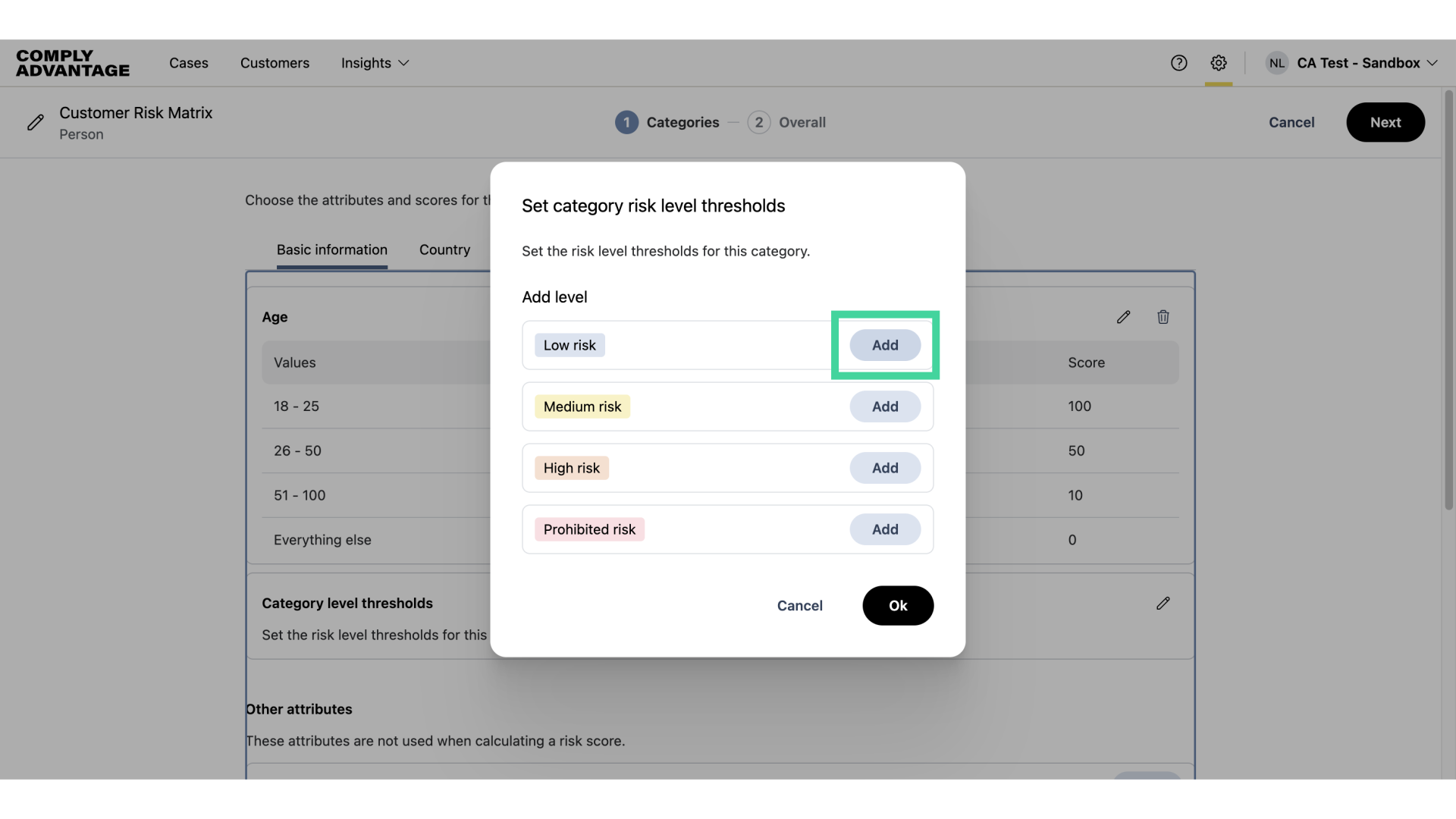Open the Insights dropdown
This screenshot has width=1456, height=819.
pos(374,63)
